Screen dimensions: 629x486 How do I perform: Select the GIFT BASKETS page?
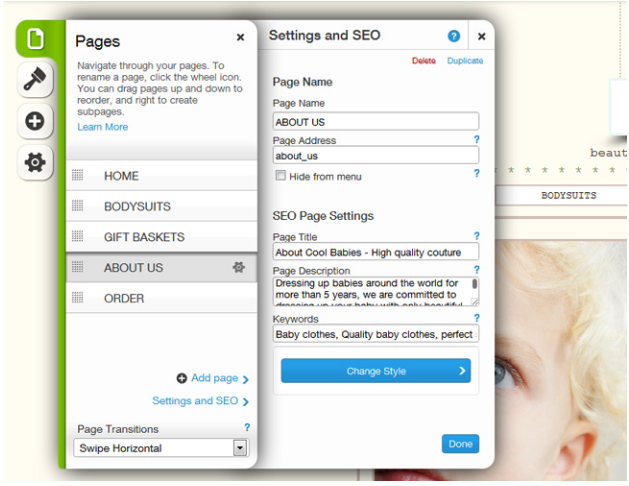click(161, 237)
